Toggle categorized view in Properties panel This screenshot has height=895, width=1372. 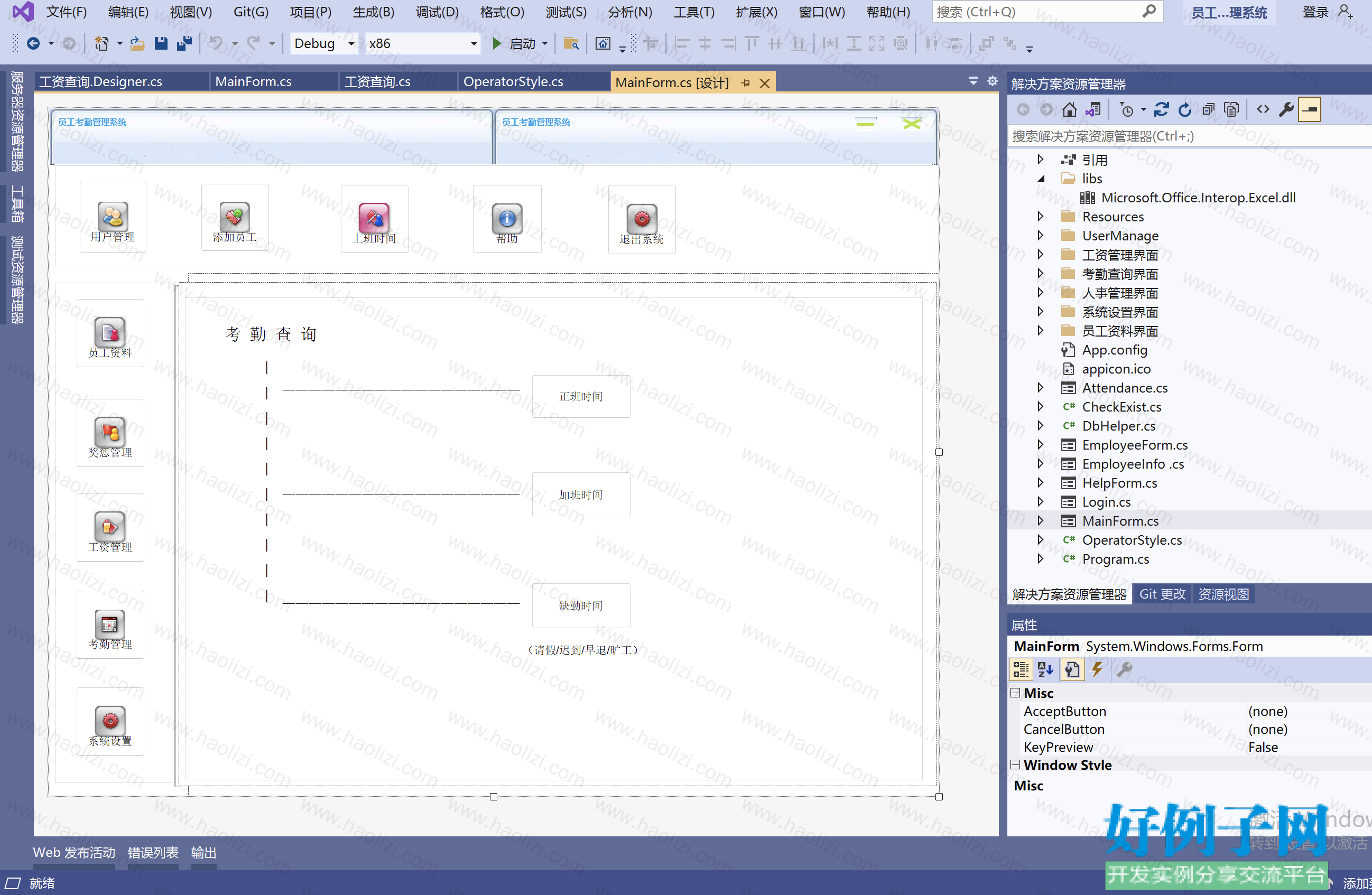[1021, 670]
